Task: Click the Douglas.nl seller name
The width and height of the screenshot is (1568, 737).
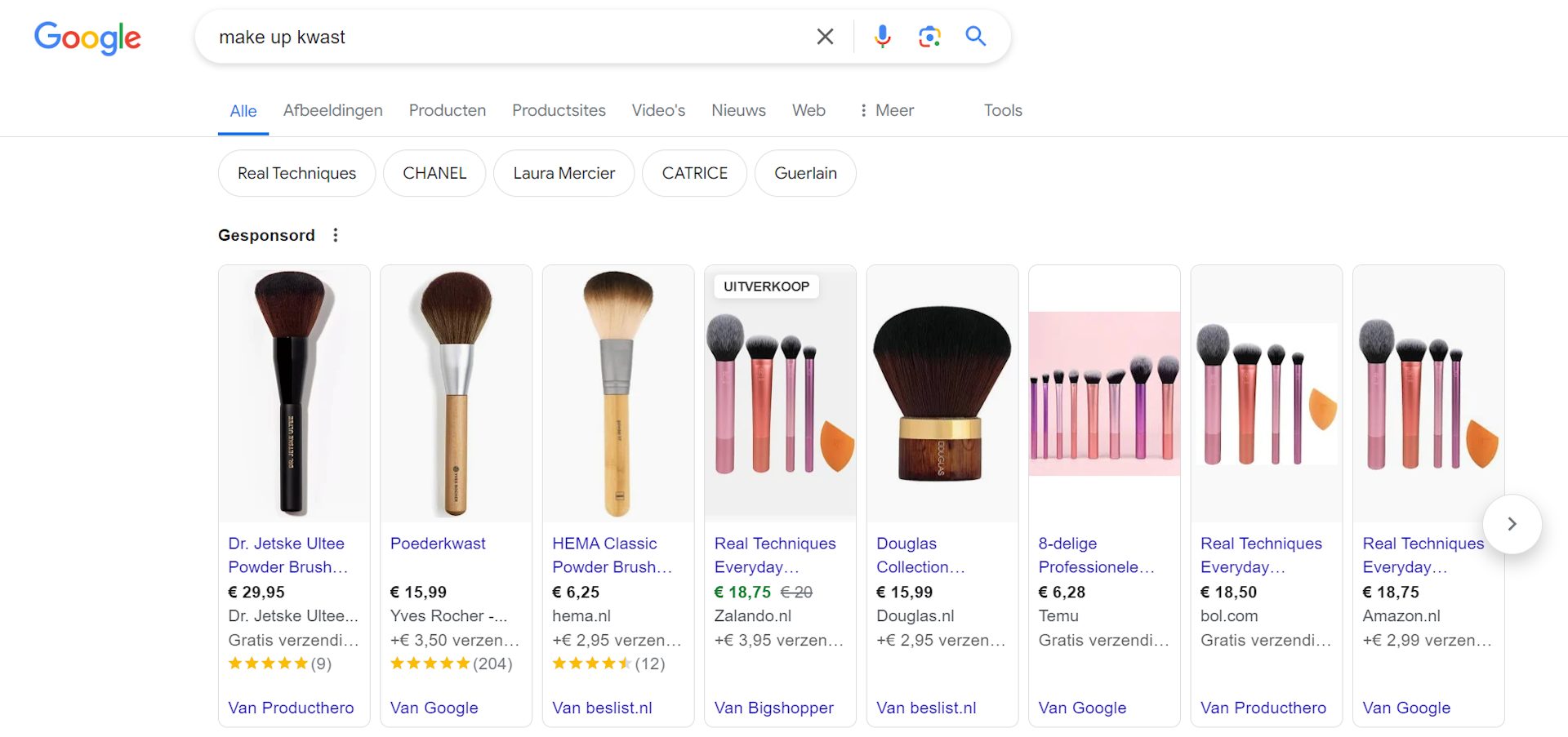Action: [915, 616]
